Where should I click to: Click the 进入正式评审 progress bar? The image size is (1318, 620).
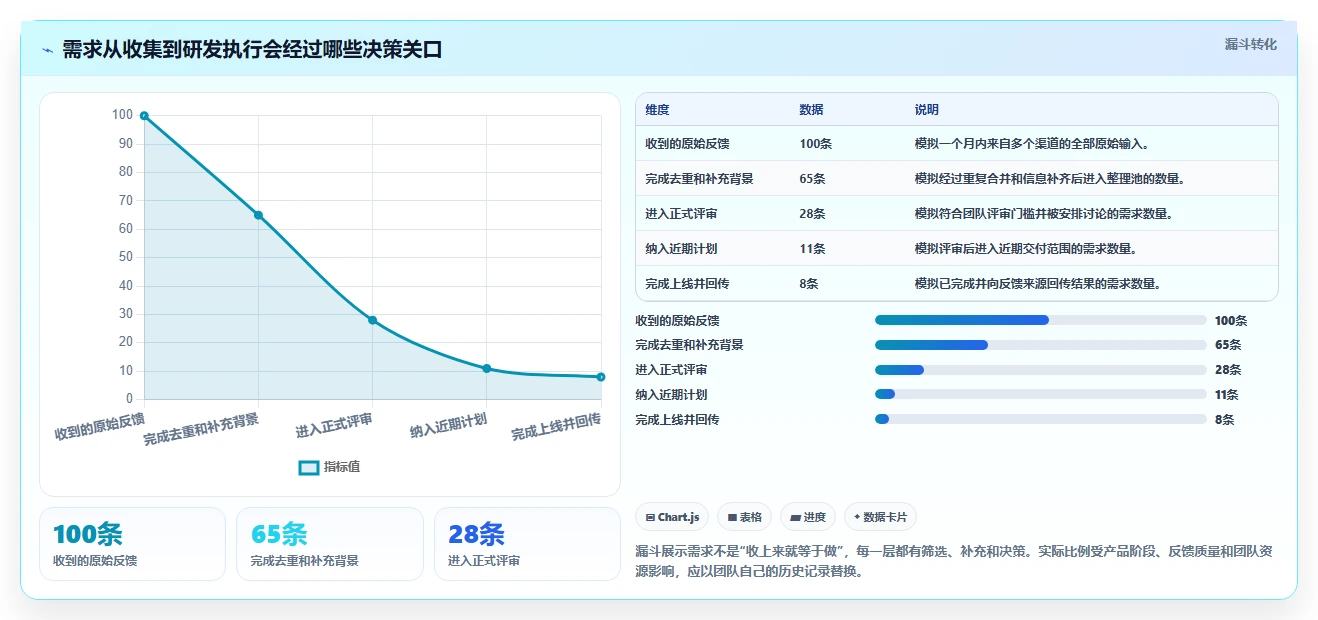click(1040, 370)
